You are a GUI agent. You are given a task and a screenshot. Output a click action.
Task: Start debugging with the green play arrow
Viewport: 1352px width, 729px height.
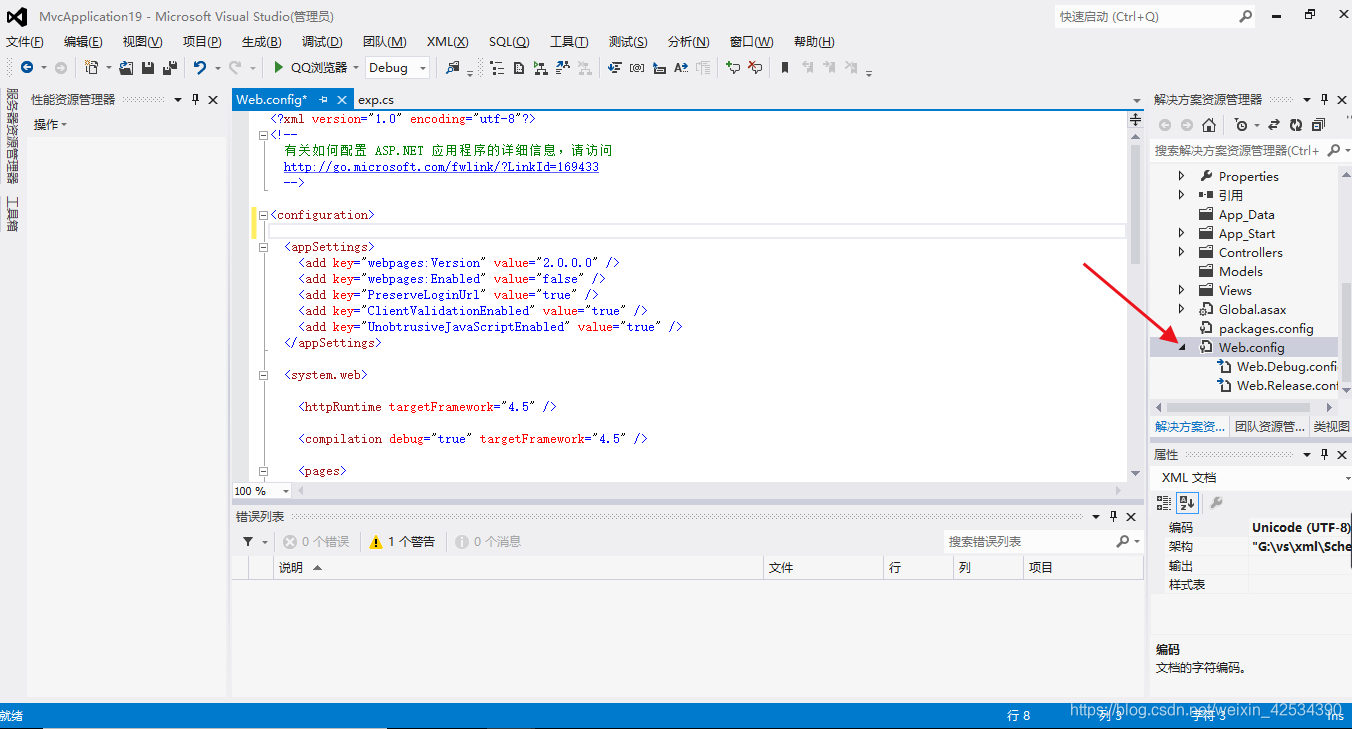tap(279, 67)
